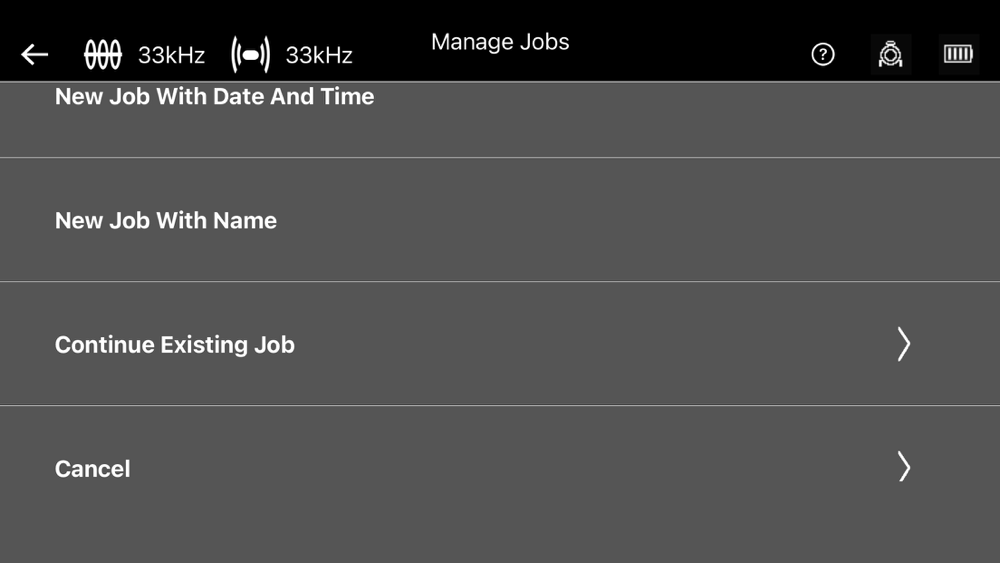This screenshot has width=1000, height=563.
Task: Tap the blank header between 33kHz and title
Action: (x=392, y=55)
